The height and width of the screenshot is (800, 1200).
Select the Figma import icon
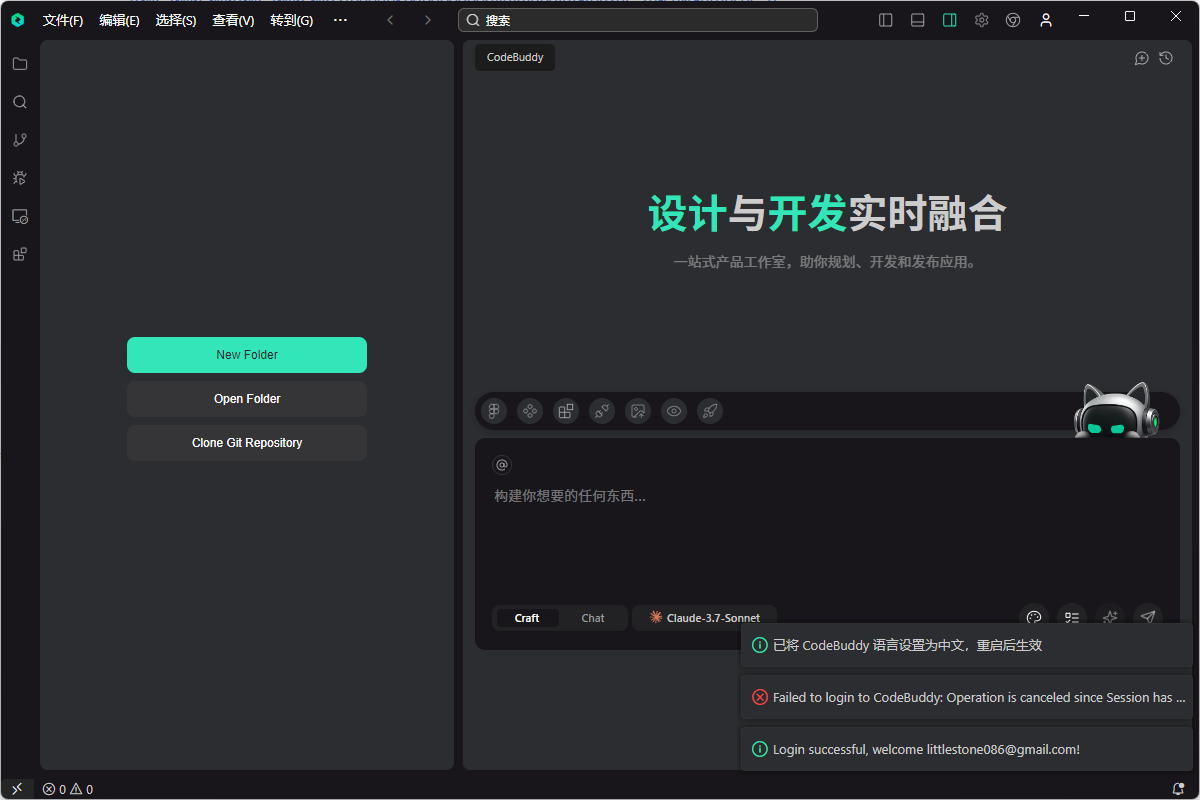(493, 410)
